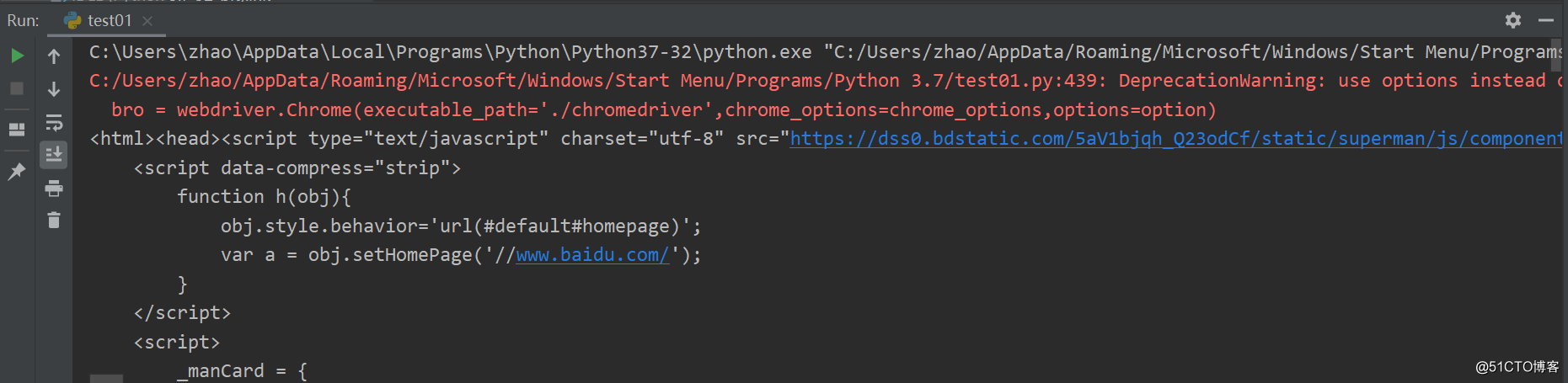Pin the Run tab with pin icon
This screenshot has width=1568, height=383.
[17, 172]
